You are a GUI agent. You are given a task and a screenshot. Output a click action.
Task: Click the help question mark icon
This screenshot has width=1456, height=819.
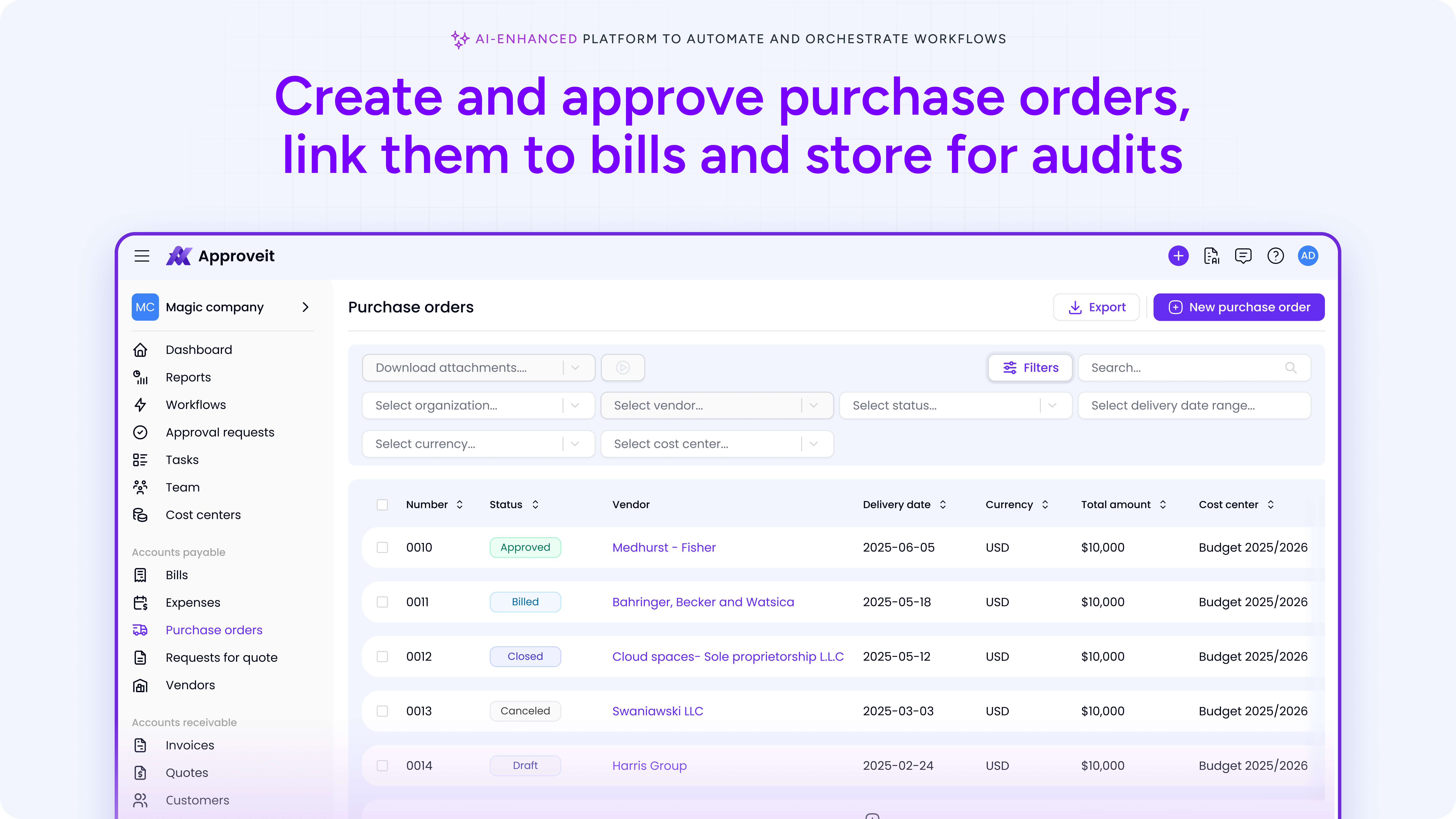pos(1276,255)
